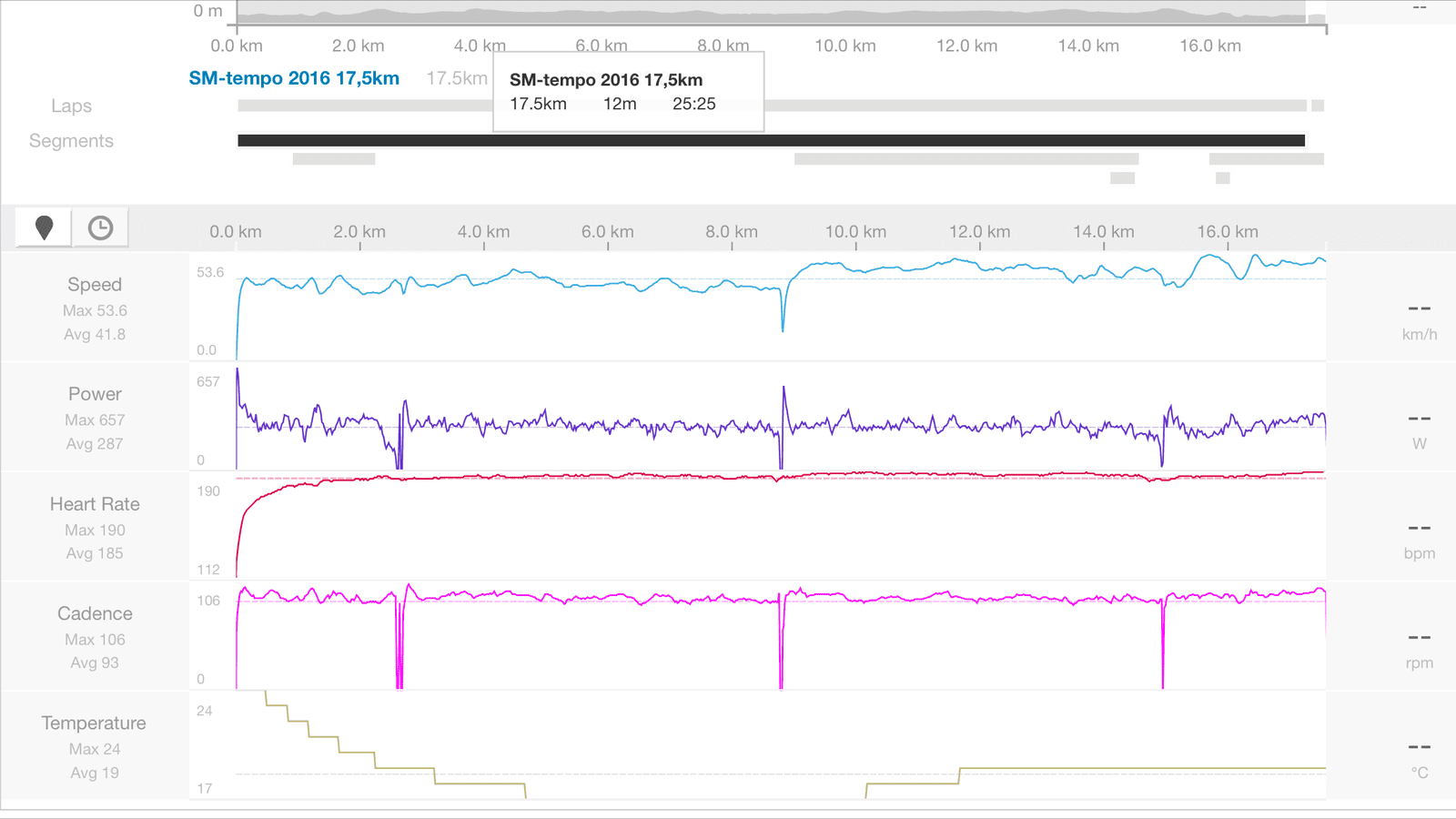Select the gray segment bar near 1 km

pyautogui.click(x=333, y=159)
